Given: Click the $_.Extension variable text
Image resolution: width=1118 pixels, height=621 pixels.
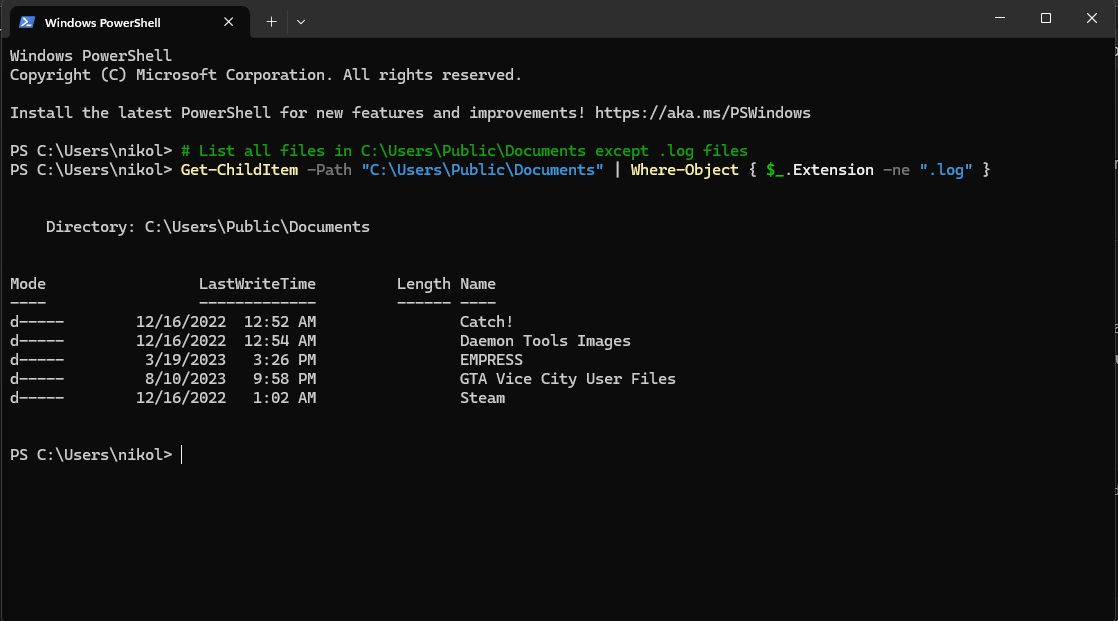Looking at the screenshot, I should [820, 170].
